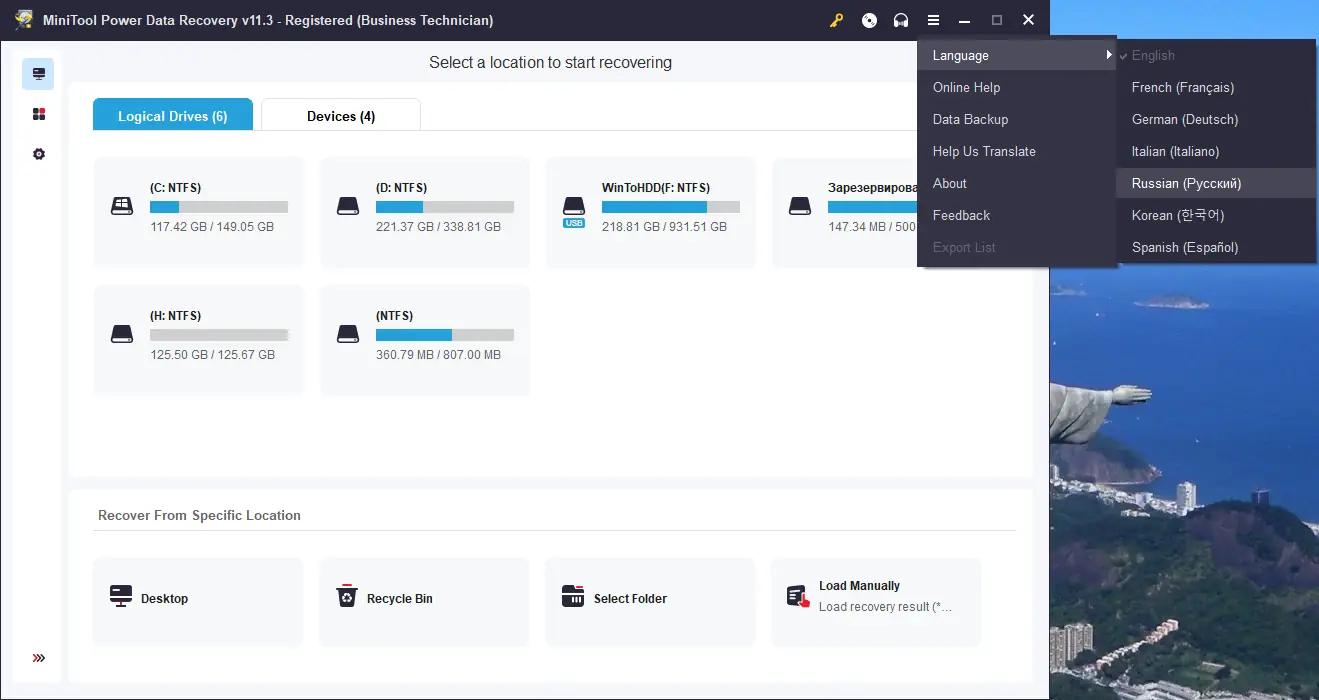Click the Select Folder icon
The image size is (1319, 700).
point(573,597)
